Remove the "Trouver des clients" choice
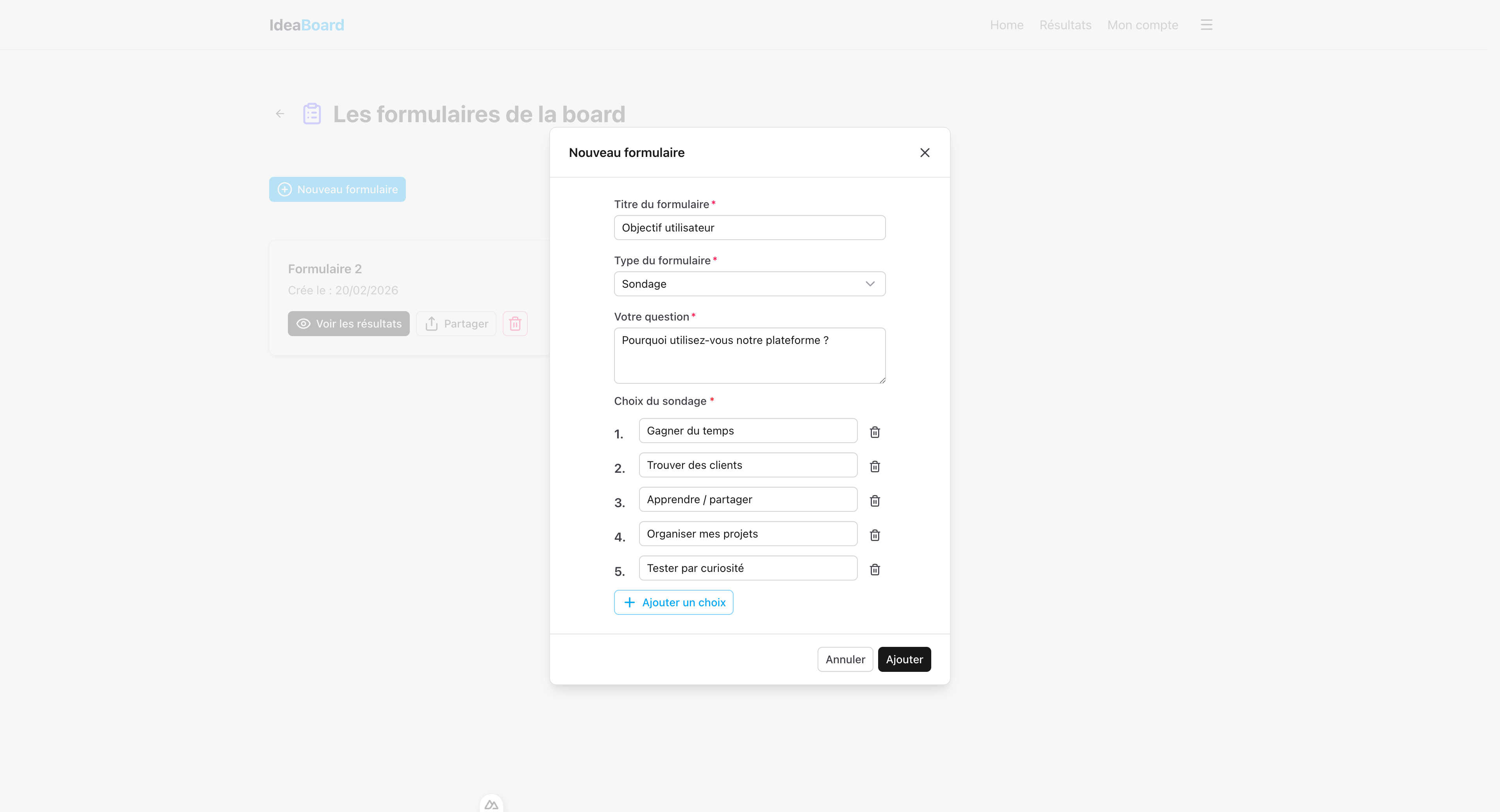The image size is (1500, 812). coord(875,466)
